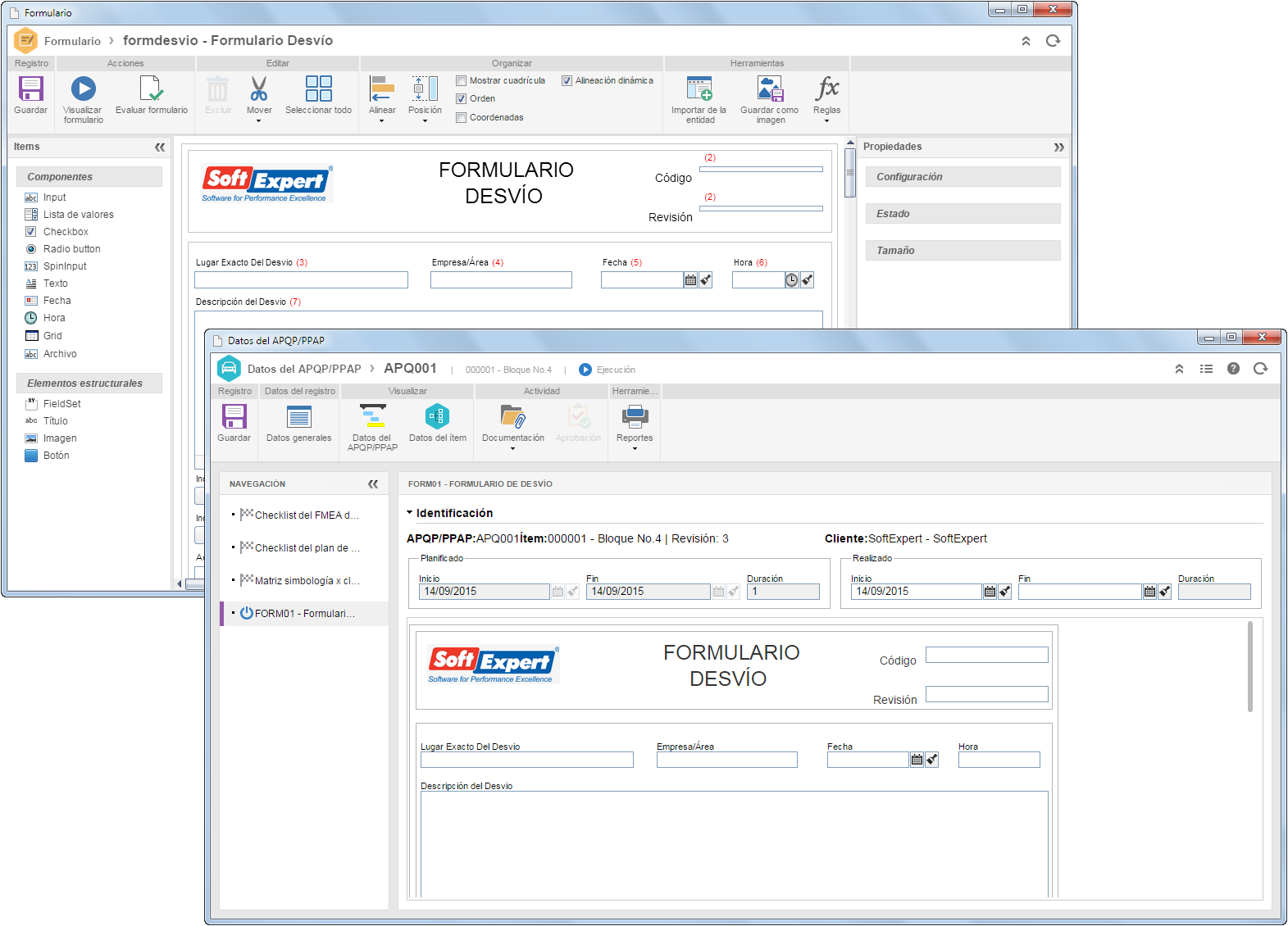Open the Reportes dropdown arrow
This screenshot has width=1288, height=926.
[x=635, y=449]
